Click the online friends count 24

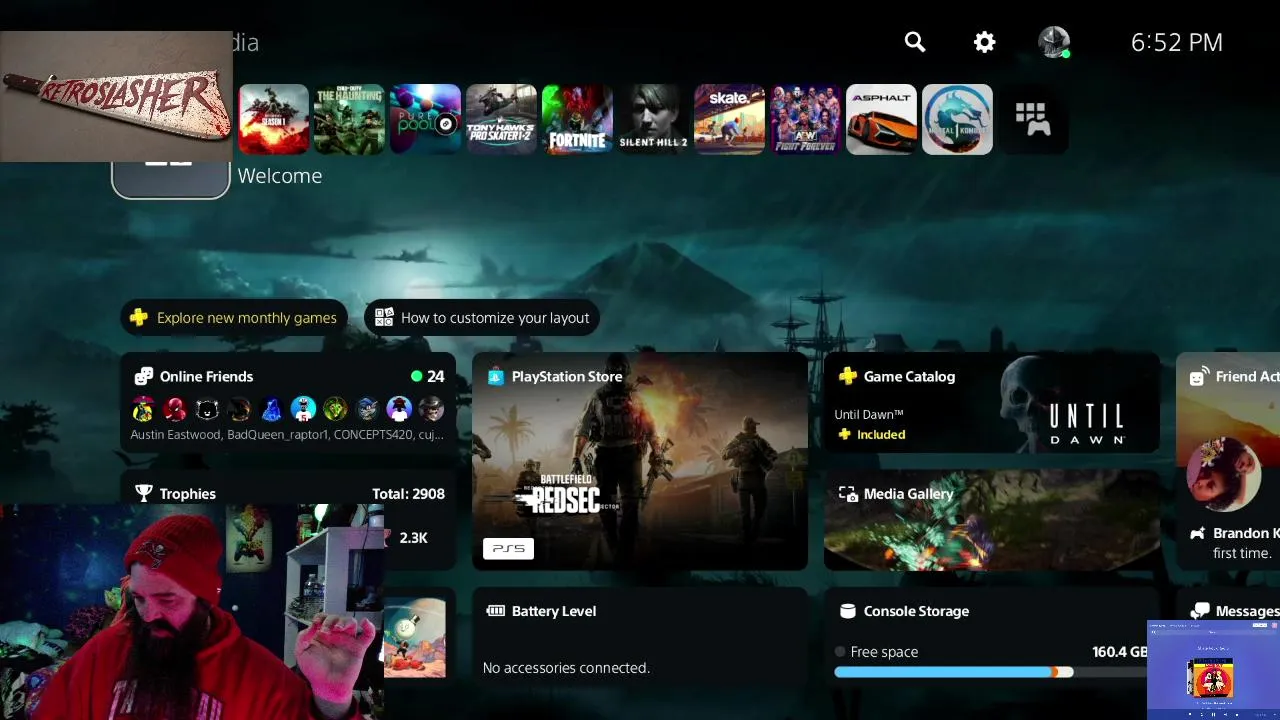(x=435, y=377)
